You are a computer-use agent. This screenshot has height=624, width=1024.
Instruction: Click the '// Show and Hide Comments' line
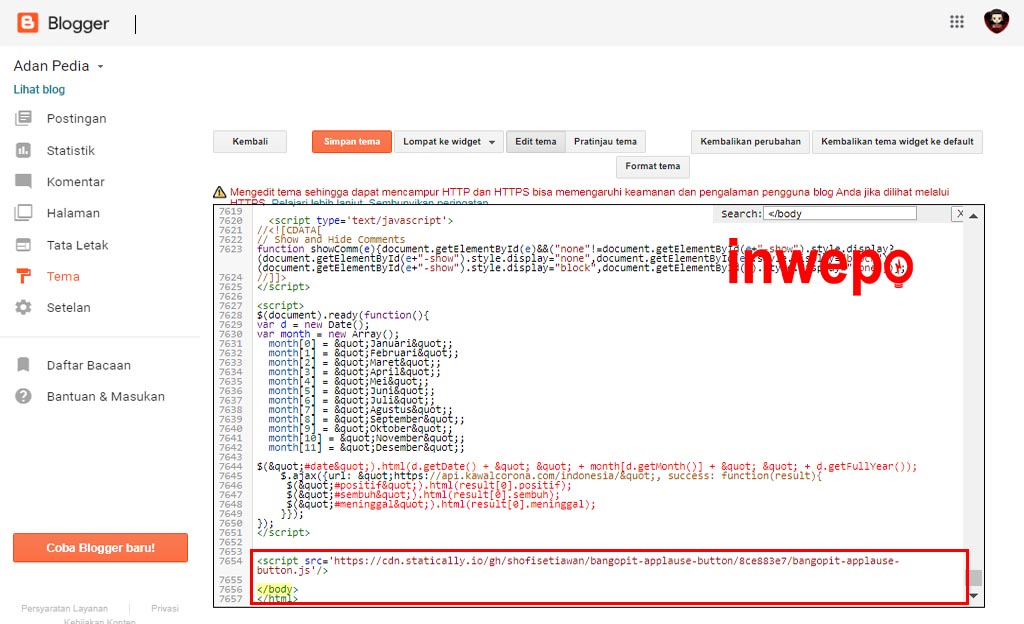[x=330, y=240]
